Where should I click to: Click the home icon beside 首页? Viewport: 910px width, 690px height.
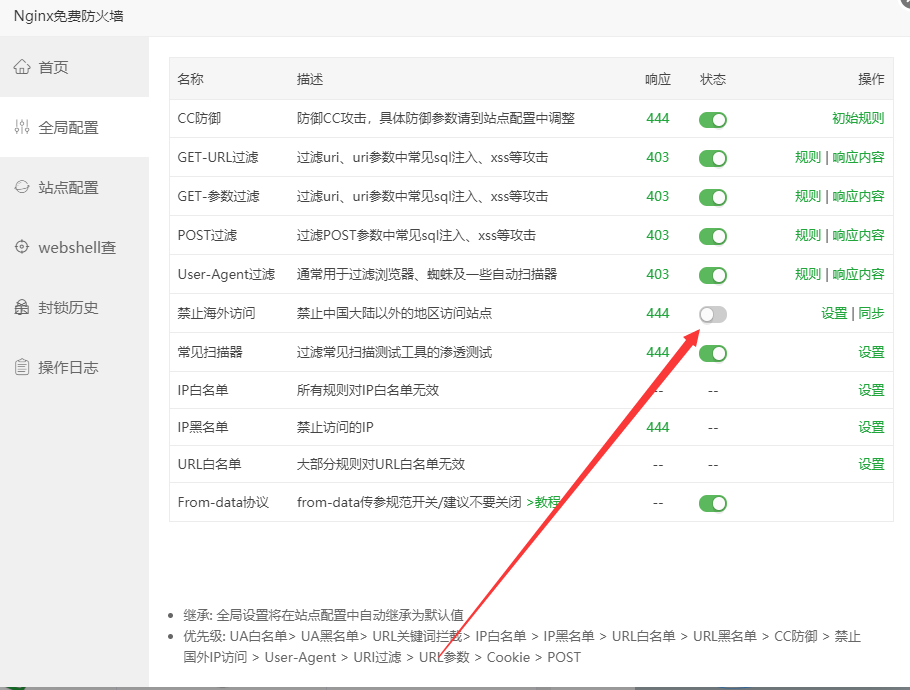coord(22,67)
